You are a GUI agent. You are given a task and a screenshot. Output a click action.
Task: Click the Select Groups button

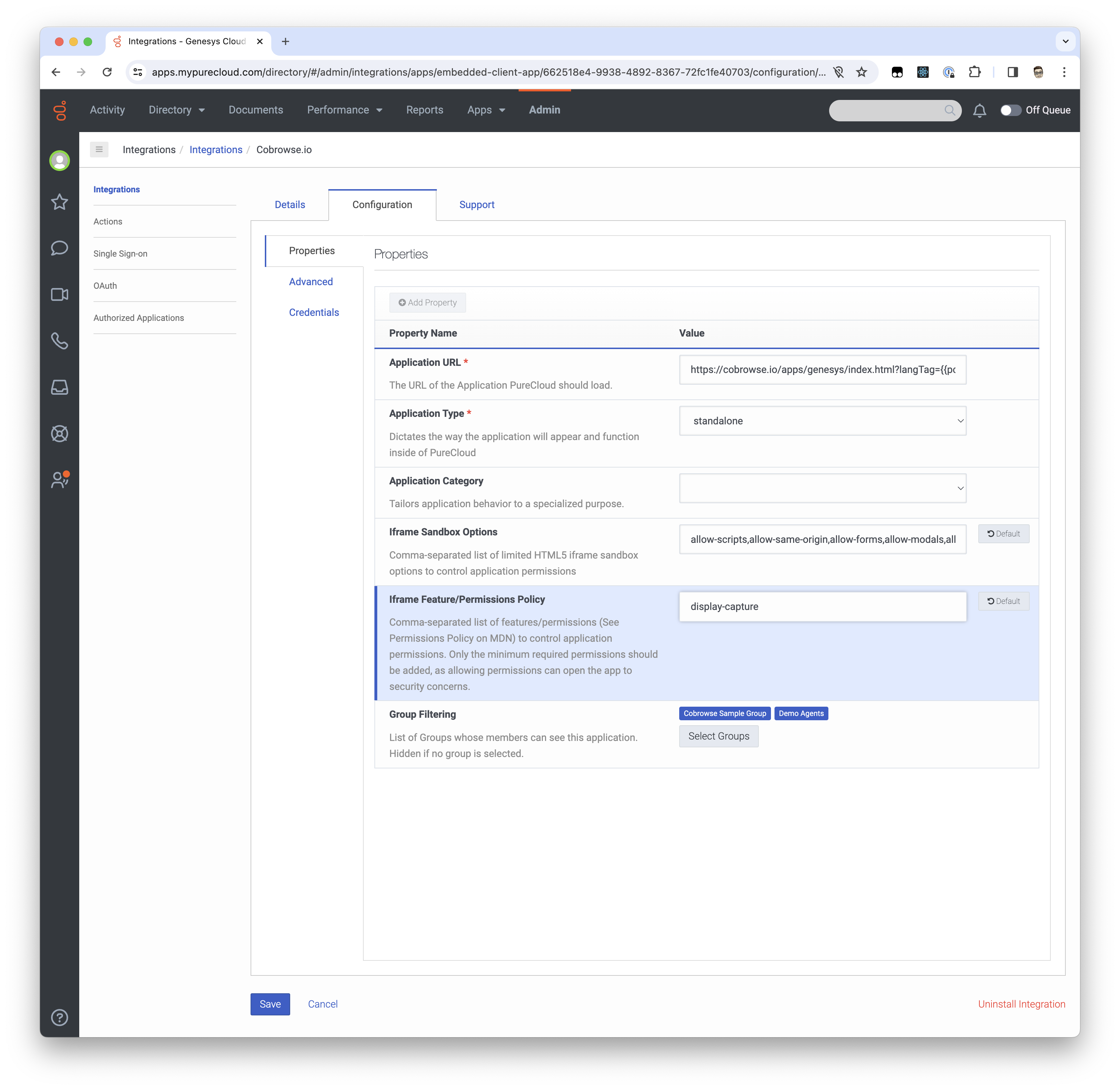tap(718, 736)
